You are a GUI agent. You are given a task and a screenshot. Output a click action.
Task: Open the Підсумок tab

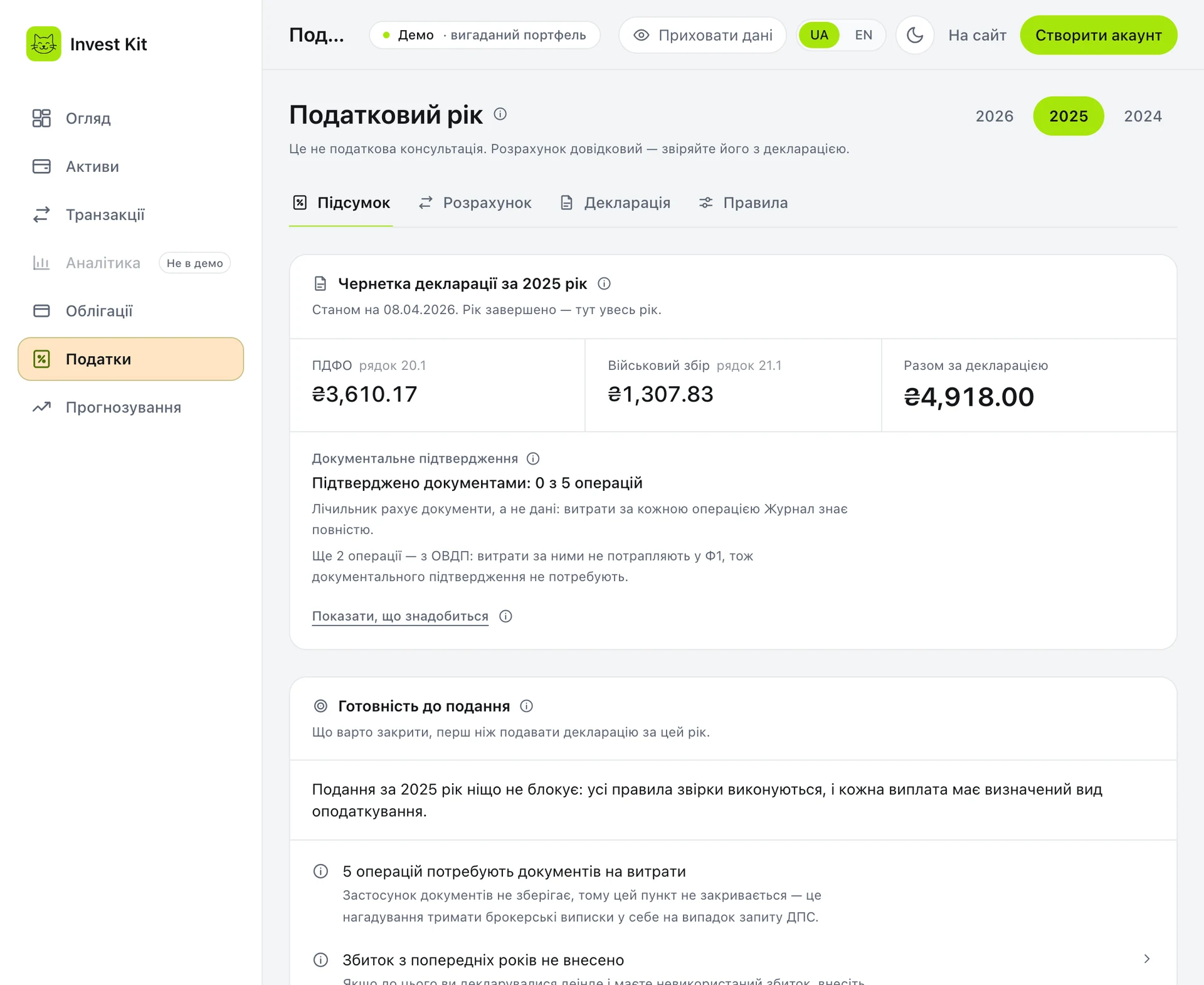pos(341,203)
